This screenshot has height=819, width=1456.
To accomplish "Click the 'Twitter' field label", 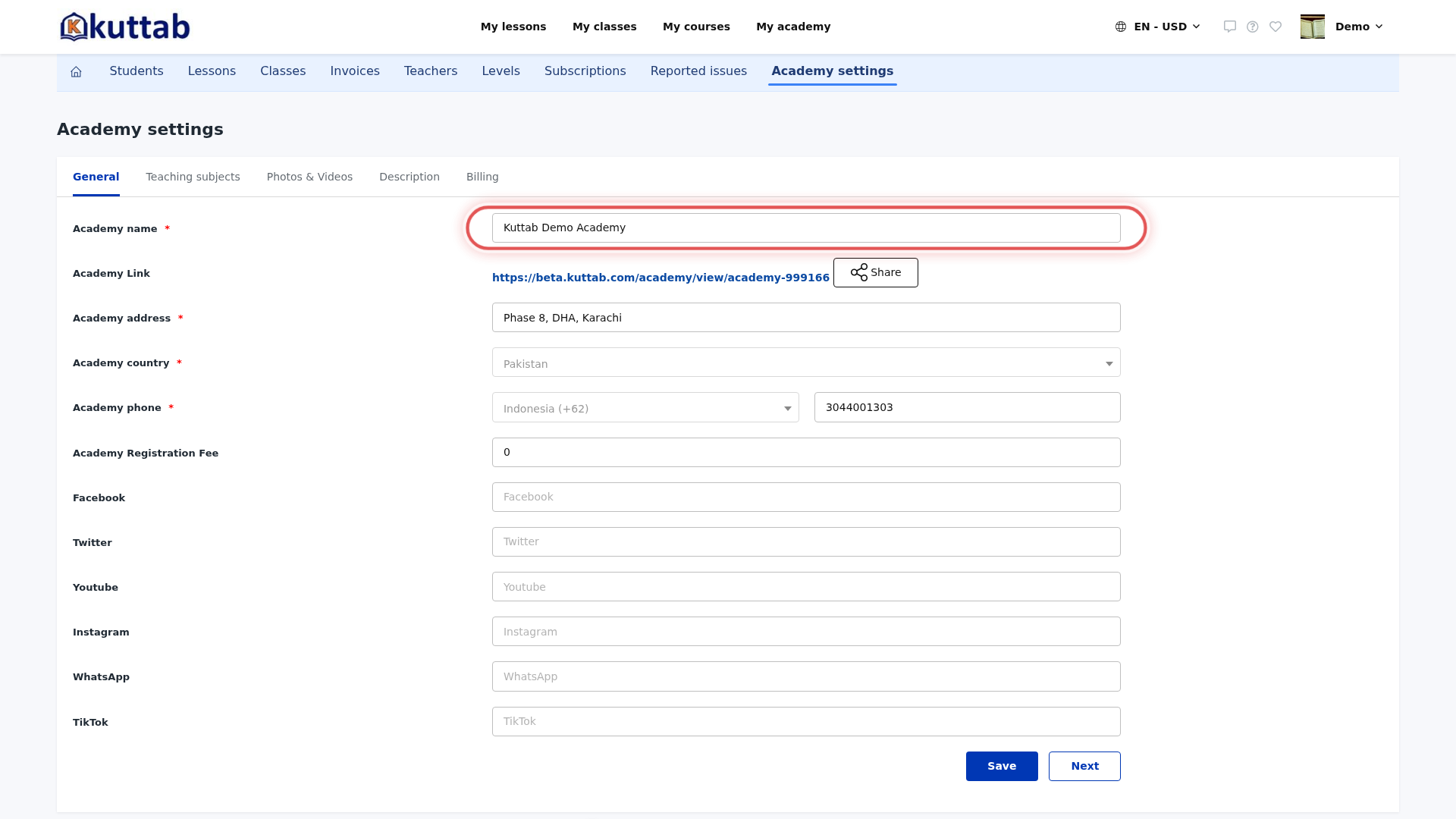I will tap(93, 543).
